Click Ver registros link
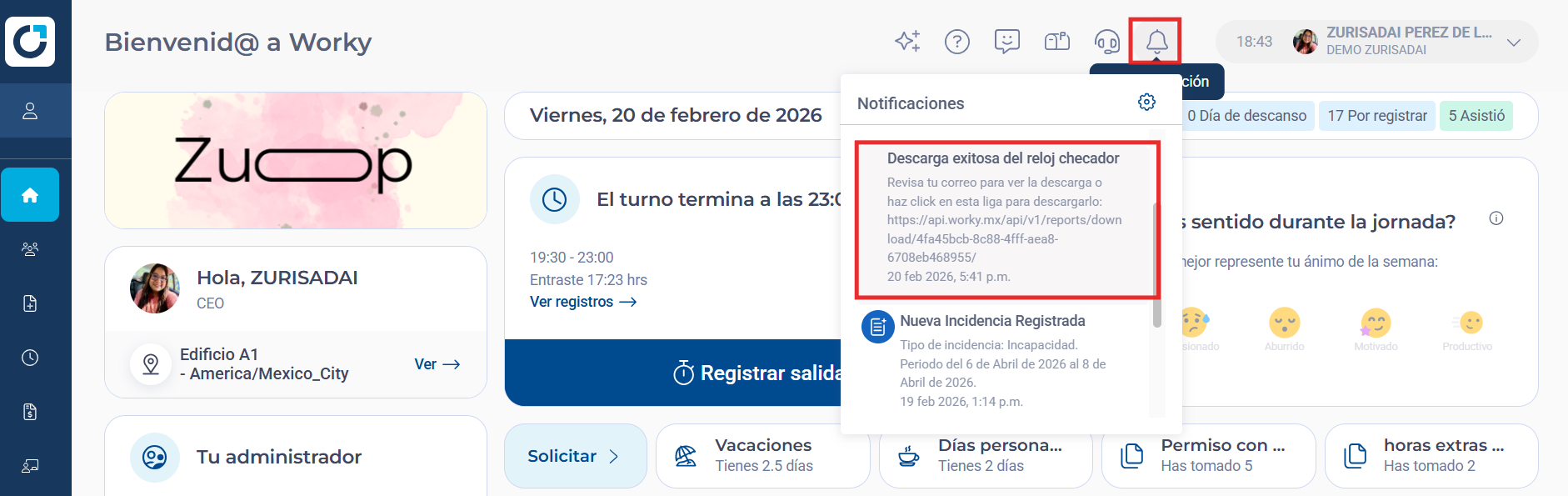The height and width of the screenshot is (496, 1568). click(583, 302)
